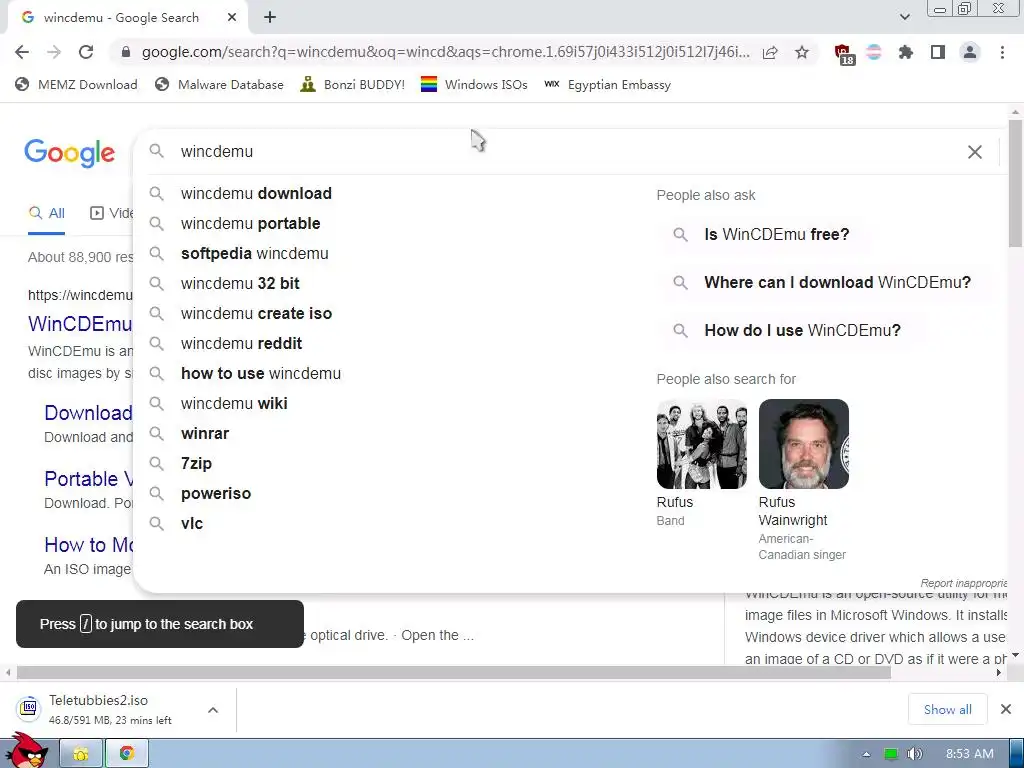Open the Rufus Wainwright thumbnail
This screenshot has height=768, width=1024.
pyautogui.click(x=803, y=444)
